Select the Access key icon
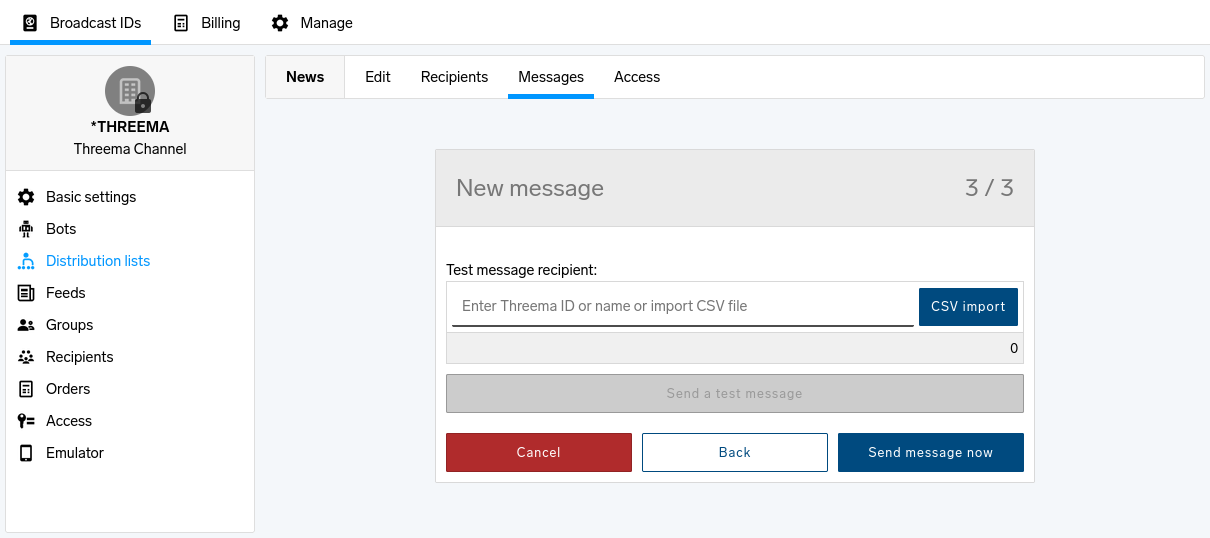Screen dimensions: 1210x538 pos(27,421)
